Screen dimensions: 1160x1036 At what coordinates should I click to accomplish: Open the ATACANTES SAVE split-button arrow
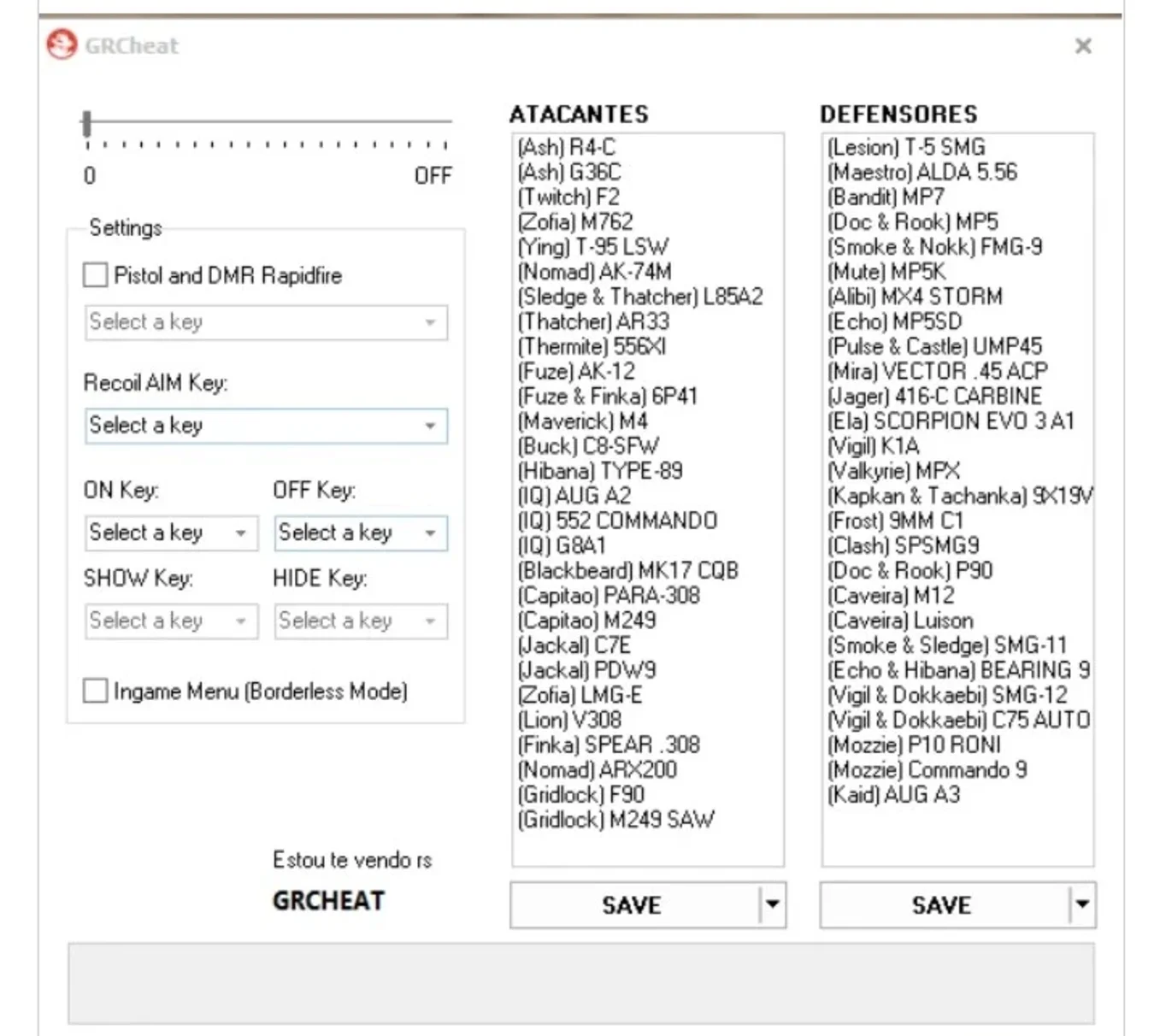tap(773, 904)
